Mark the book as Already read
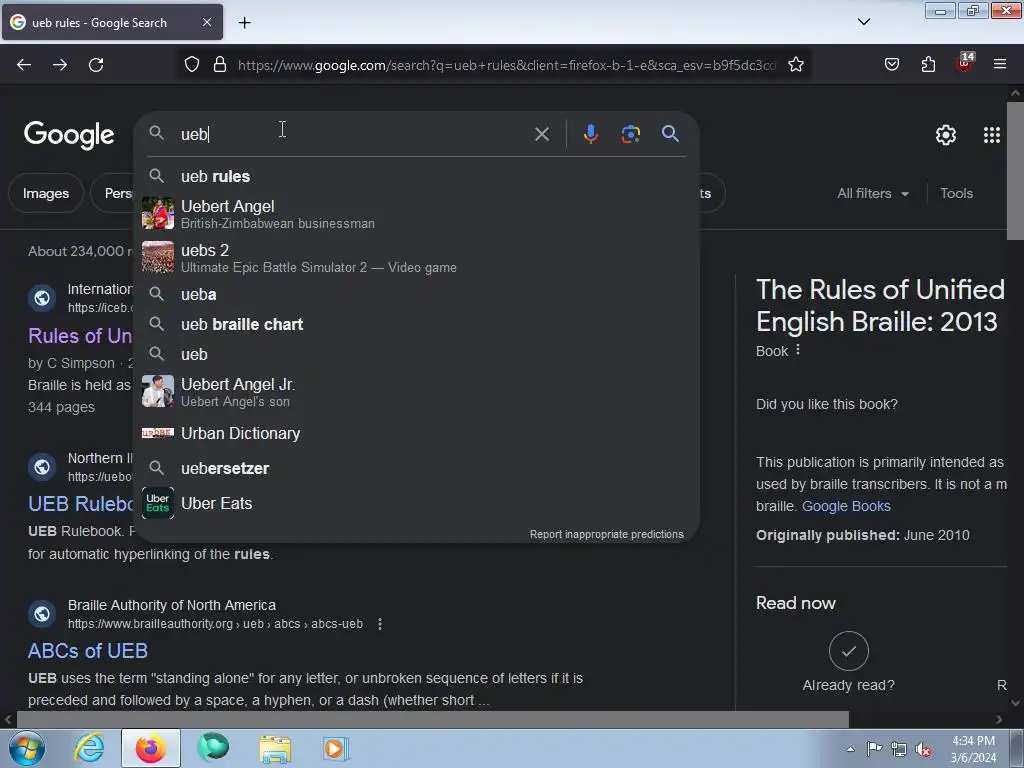 click(x=848, y=651)
